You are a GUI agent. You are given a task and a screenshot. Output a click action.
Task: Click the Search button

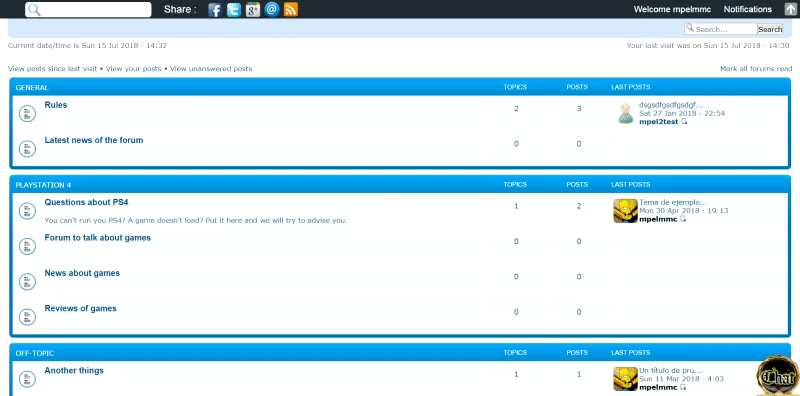tap(770, 29)
